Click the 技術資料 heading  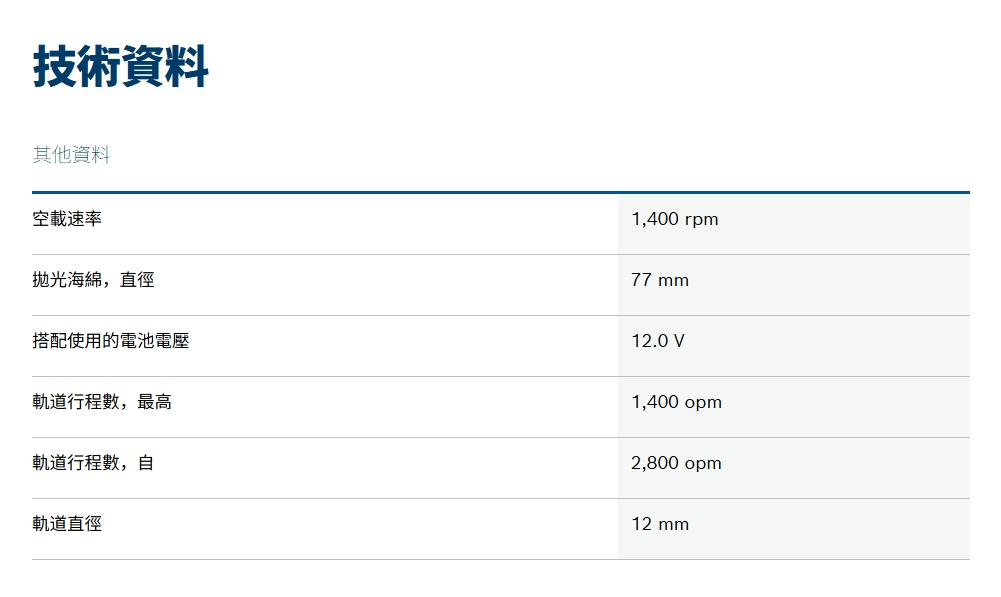click(x=121, y=66)
